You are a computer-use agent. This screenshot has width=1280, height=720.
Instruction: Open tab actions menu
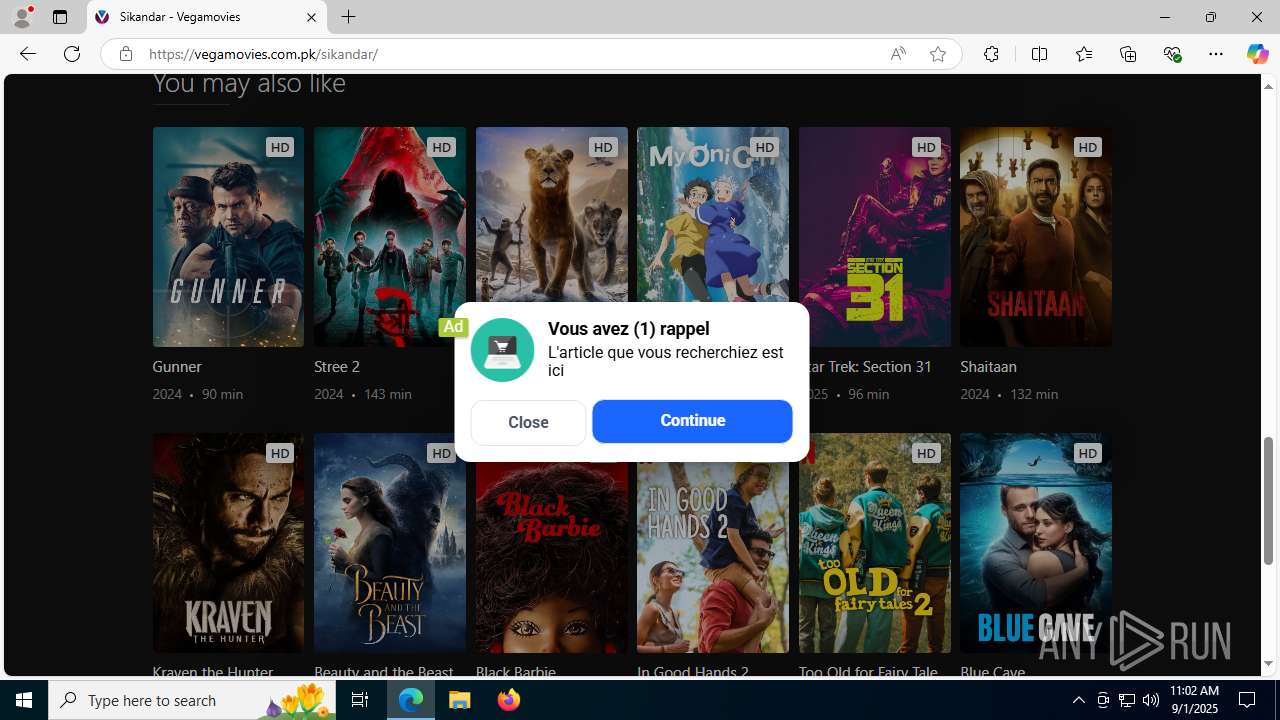click(x=60, y=17)
